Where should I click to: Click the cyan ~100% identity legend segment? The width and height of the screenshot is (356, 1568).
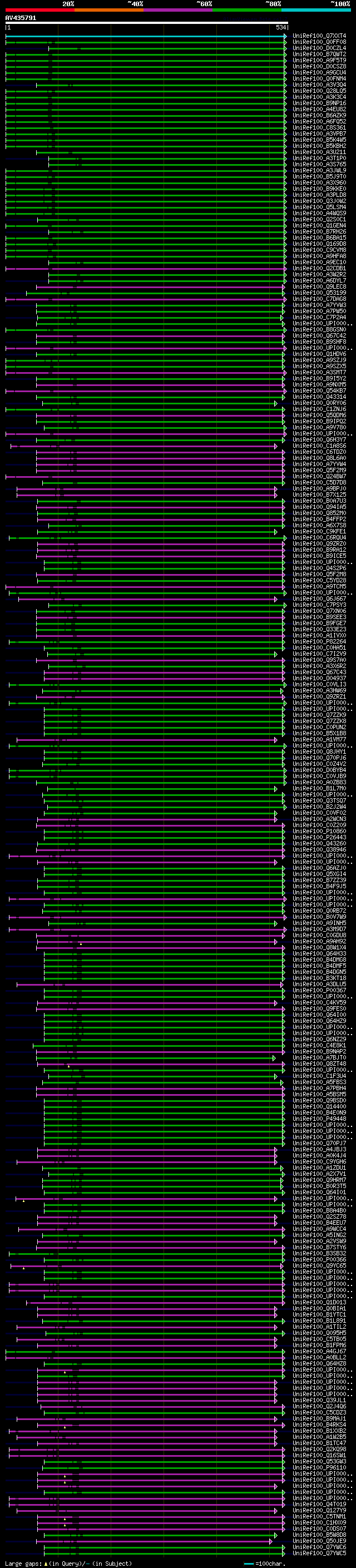click(x=317, y=10)
